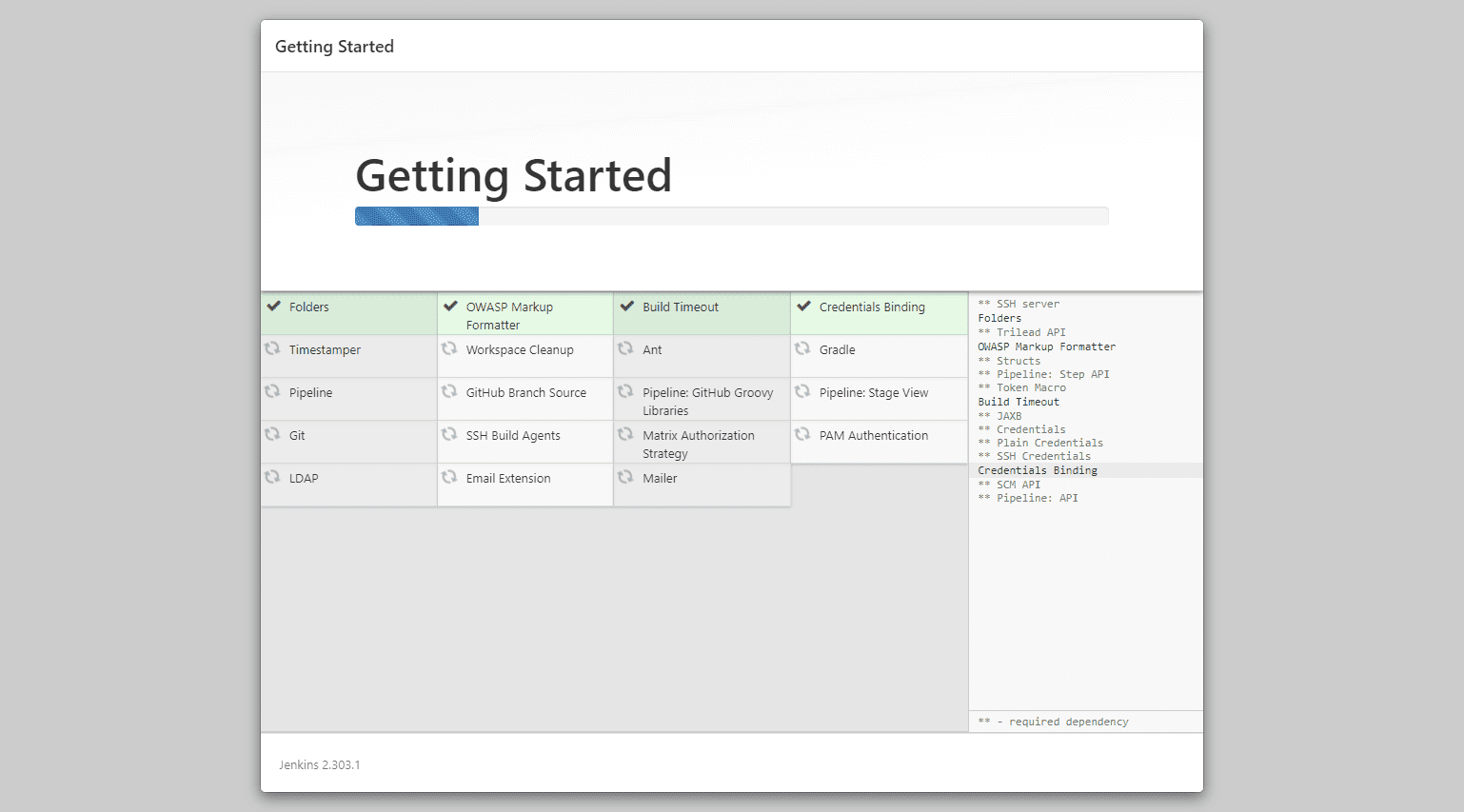
Task: Click the checkmark beside OWASP Markup Formatter
Action: [451, 307]
